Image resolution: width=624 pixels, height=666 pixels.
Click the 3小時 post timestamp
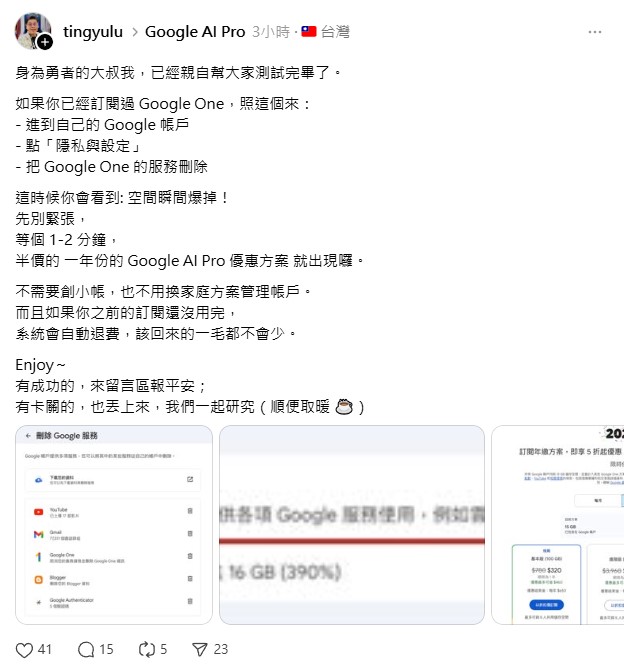(271, 32)
